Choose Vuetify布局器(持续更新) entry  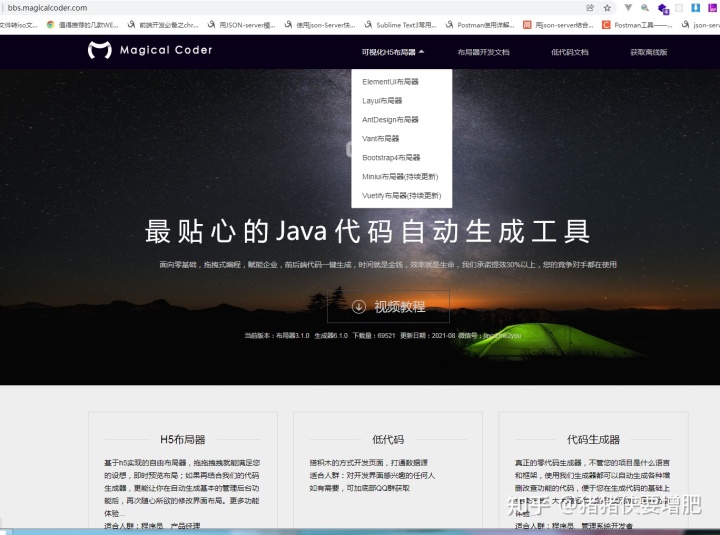point(401,196)
